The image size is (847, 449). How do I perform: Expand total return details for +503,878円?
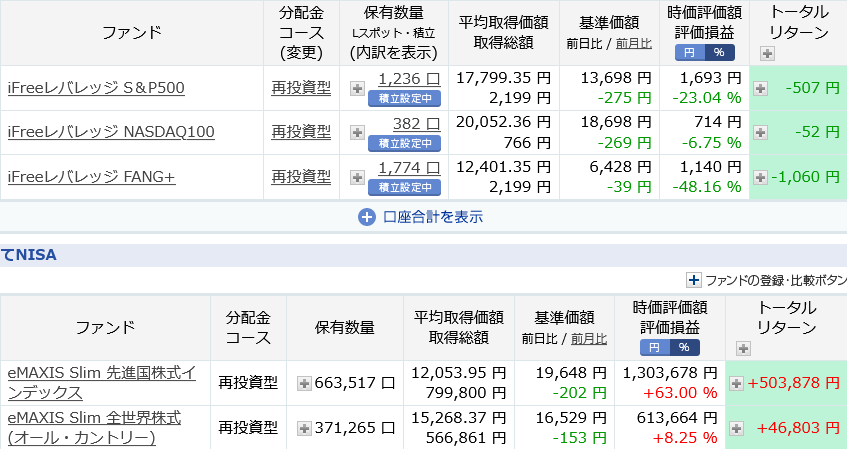[736, 384]
